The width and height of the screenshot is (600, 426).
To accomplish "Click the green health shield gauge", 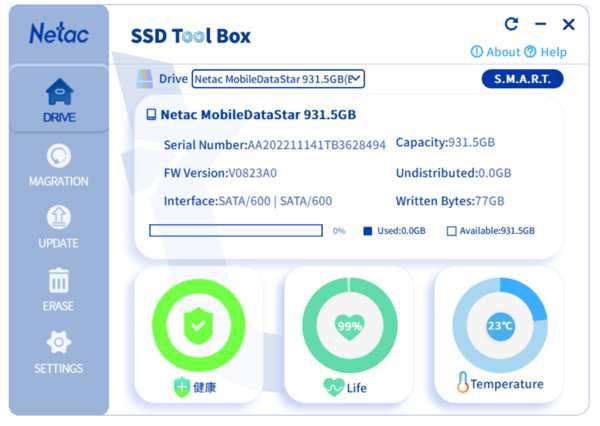I will (199, 325).
